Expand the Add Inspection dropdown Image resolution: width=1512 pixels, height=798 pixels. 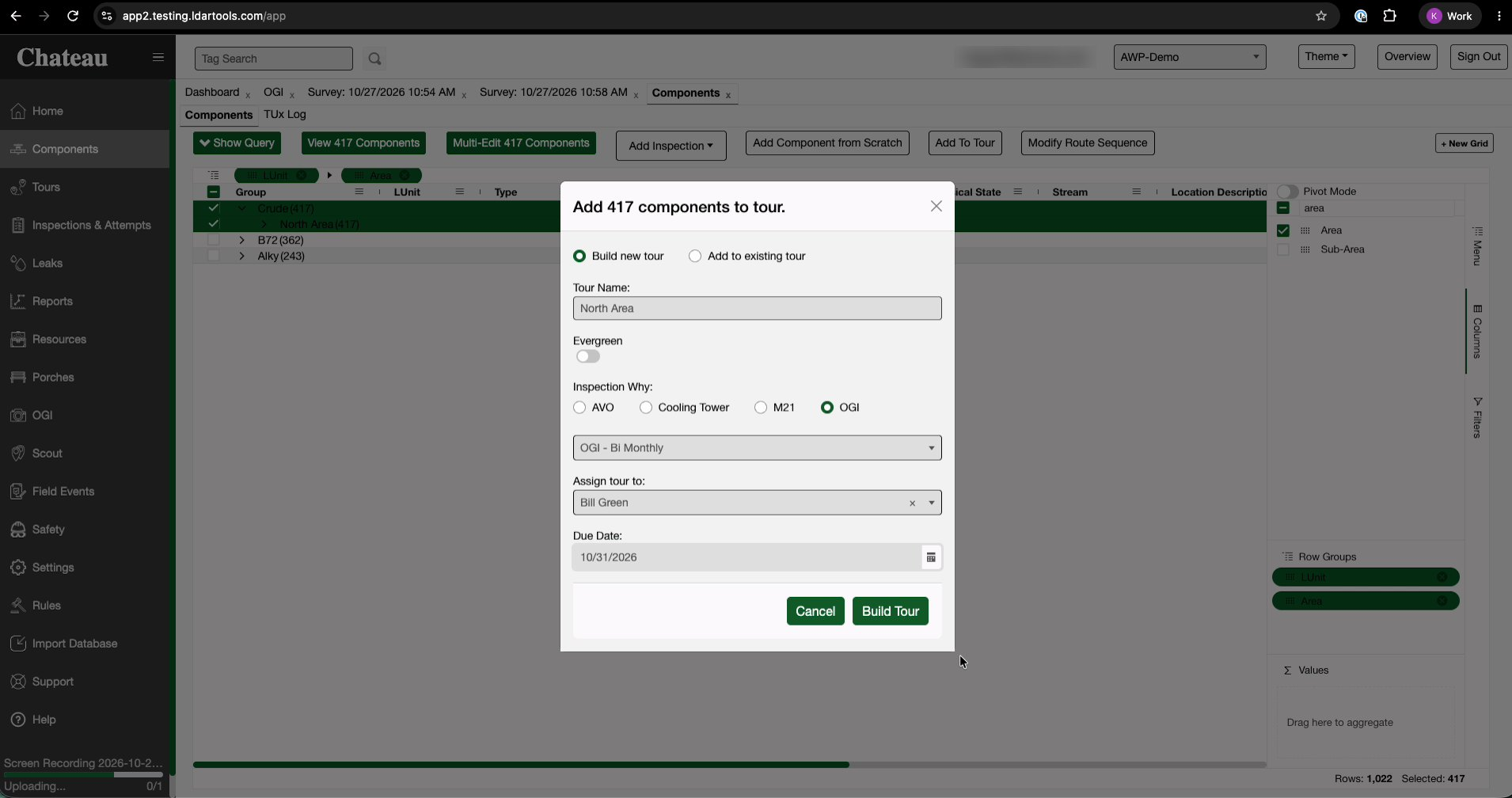click(671, 146)
